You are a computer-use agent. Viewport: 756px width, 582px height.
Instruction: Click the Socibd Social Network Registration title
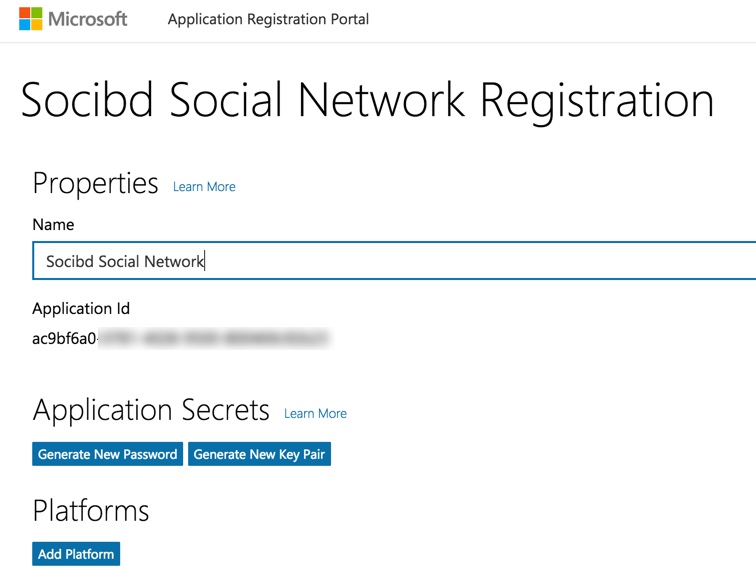click(x=367, y=101)
